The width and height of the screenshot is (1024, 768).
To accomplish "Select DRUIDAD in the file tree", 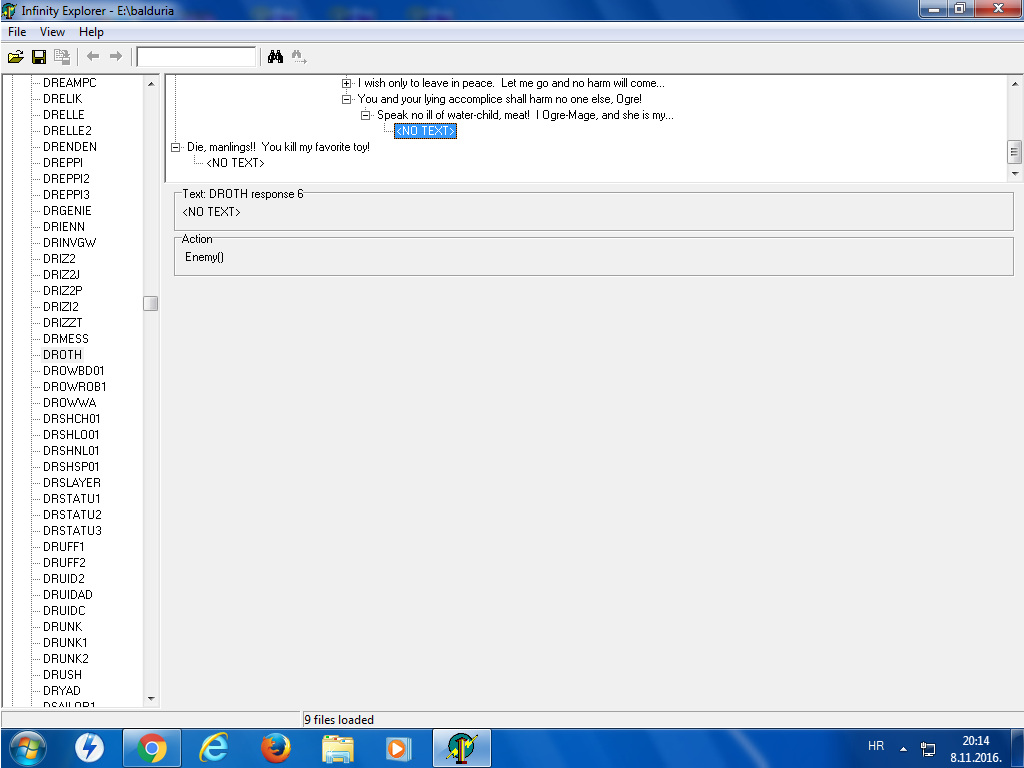I will pyautogui.click(x=68, y=595).
